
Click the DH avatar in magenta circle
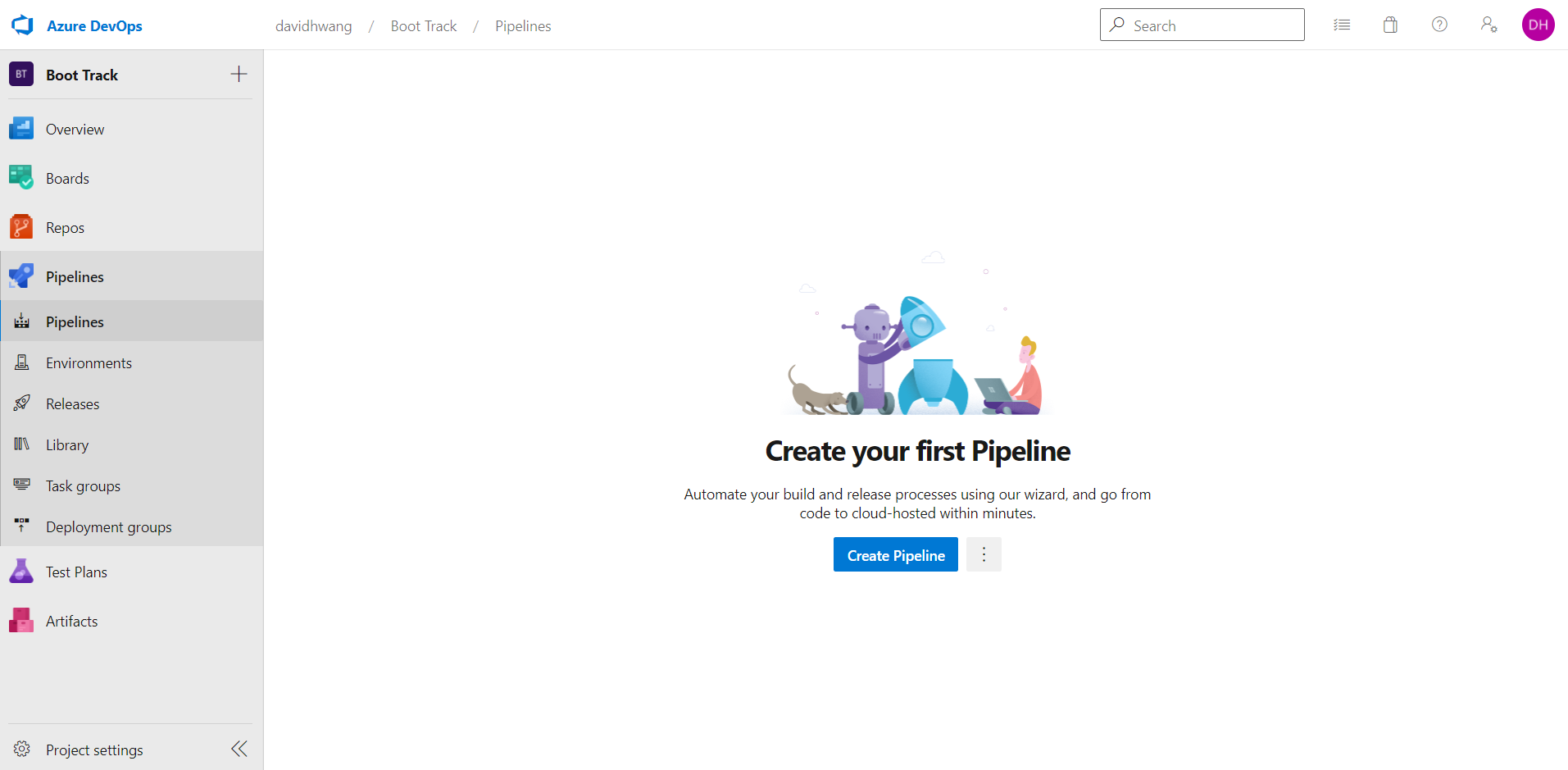(1538, 25)
